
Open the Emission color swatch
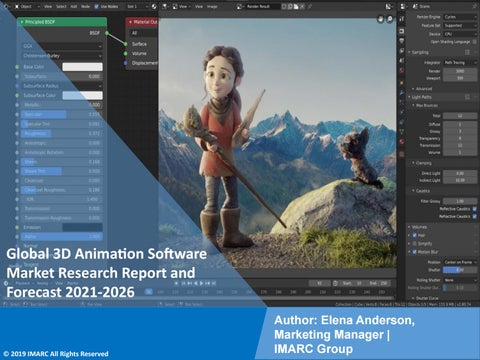82,227
